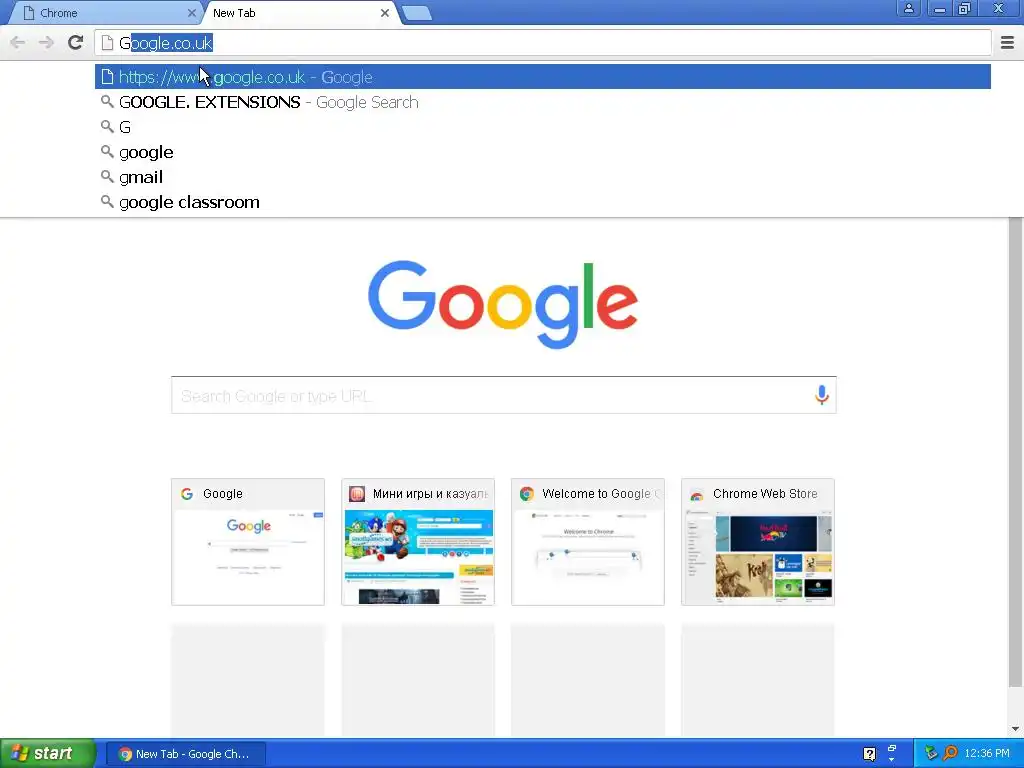Close the Chrome tab
Image resolution: width=1024 pixels, height=768 pixels.
pos(191,13)
